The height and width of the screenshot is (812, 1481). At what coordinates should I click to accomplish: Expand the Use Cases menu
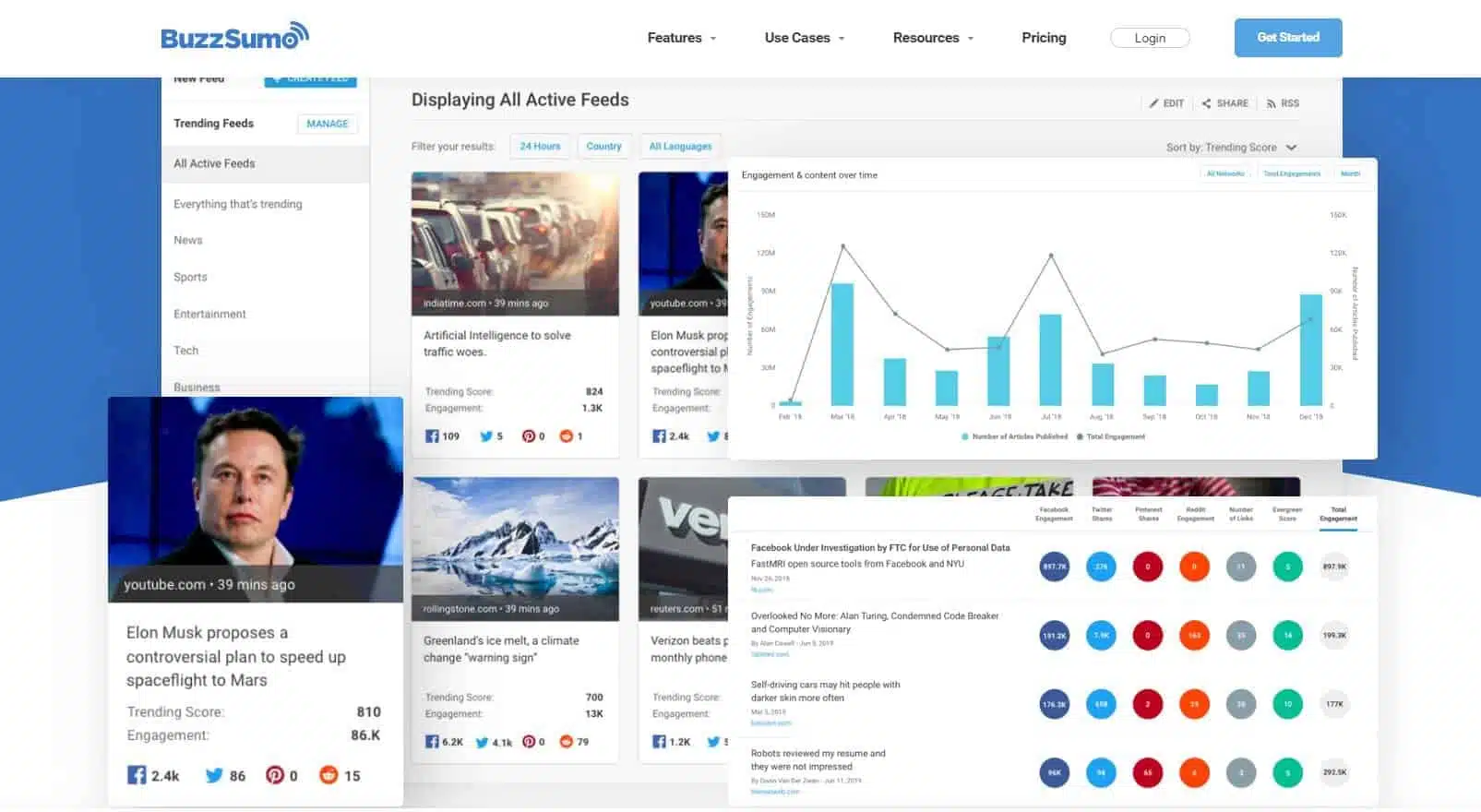click(x=805, y=38)
